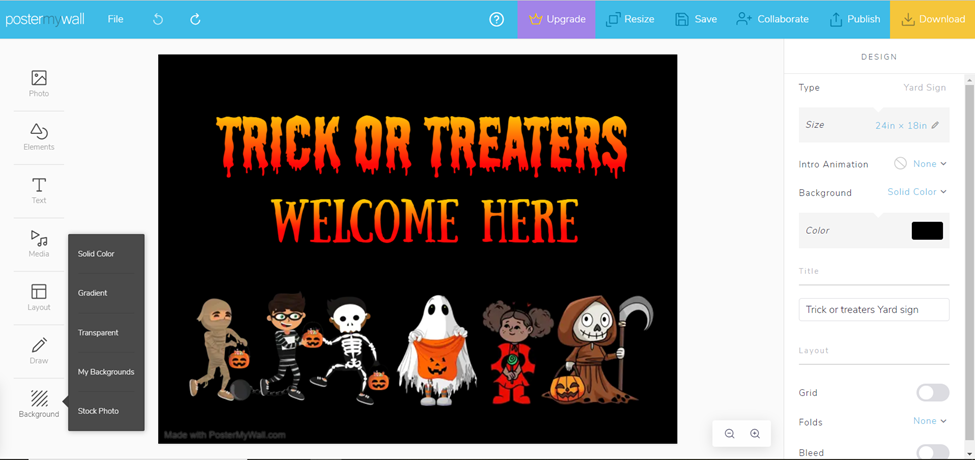Click the Upgrade crown button
975x460 pixels.
[557, 19]
